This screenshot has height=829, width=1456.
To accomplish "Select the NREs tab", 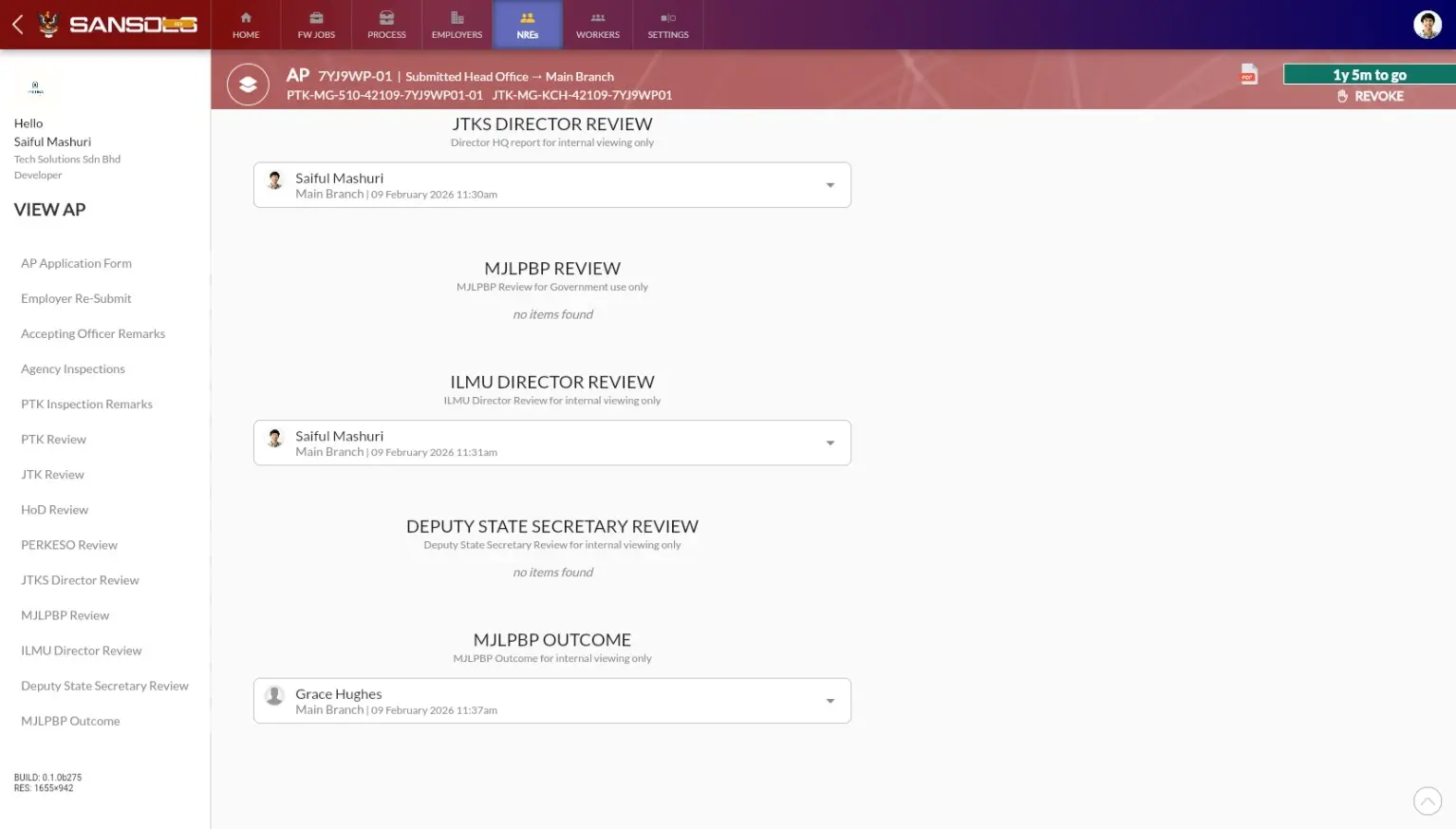I will [528, 25].
